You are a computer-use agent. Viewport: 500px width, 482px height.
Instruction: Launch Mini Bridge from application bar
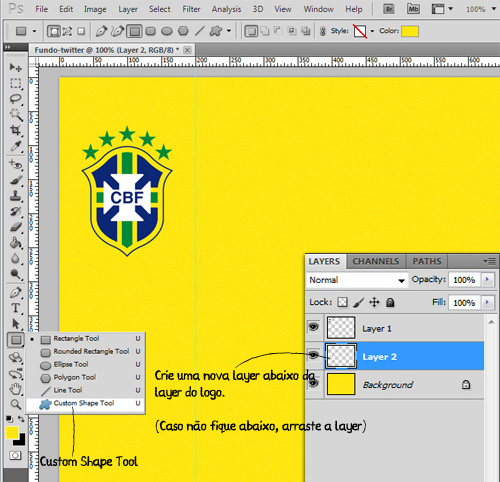click(x=413, y=9)
